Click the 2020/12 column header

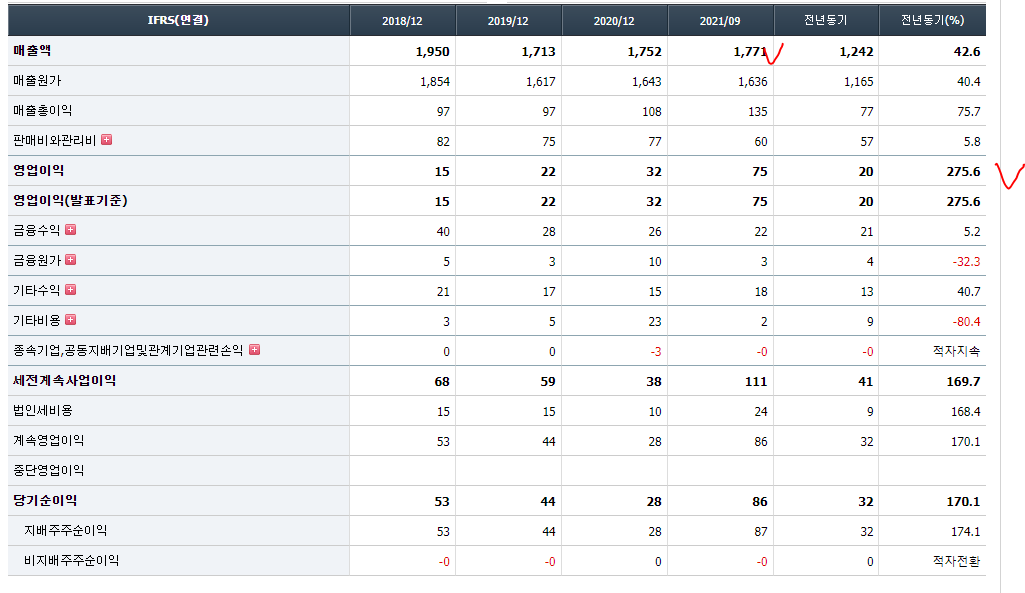(x=614, y=20)
